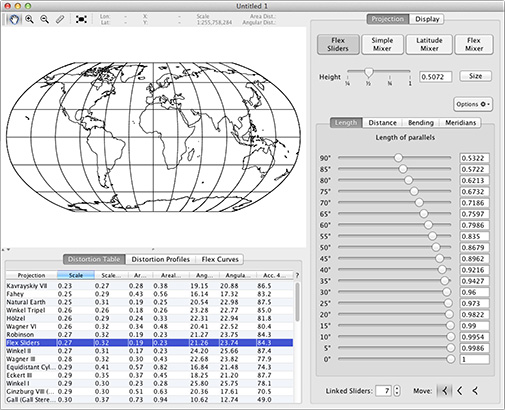Select the Flex Mixer button
The width and height of the screenshot is (505, 410).
pyautogui.click(x=474, y=44)
